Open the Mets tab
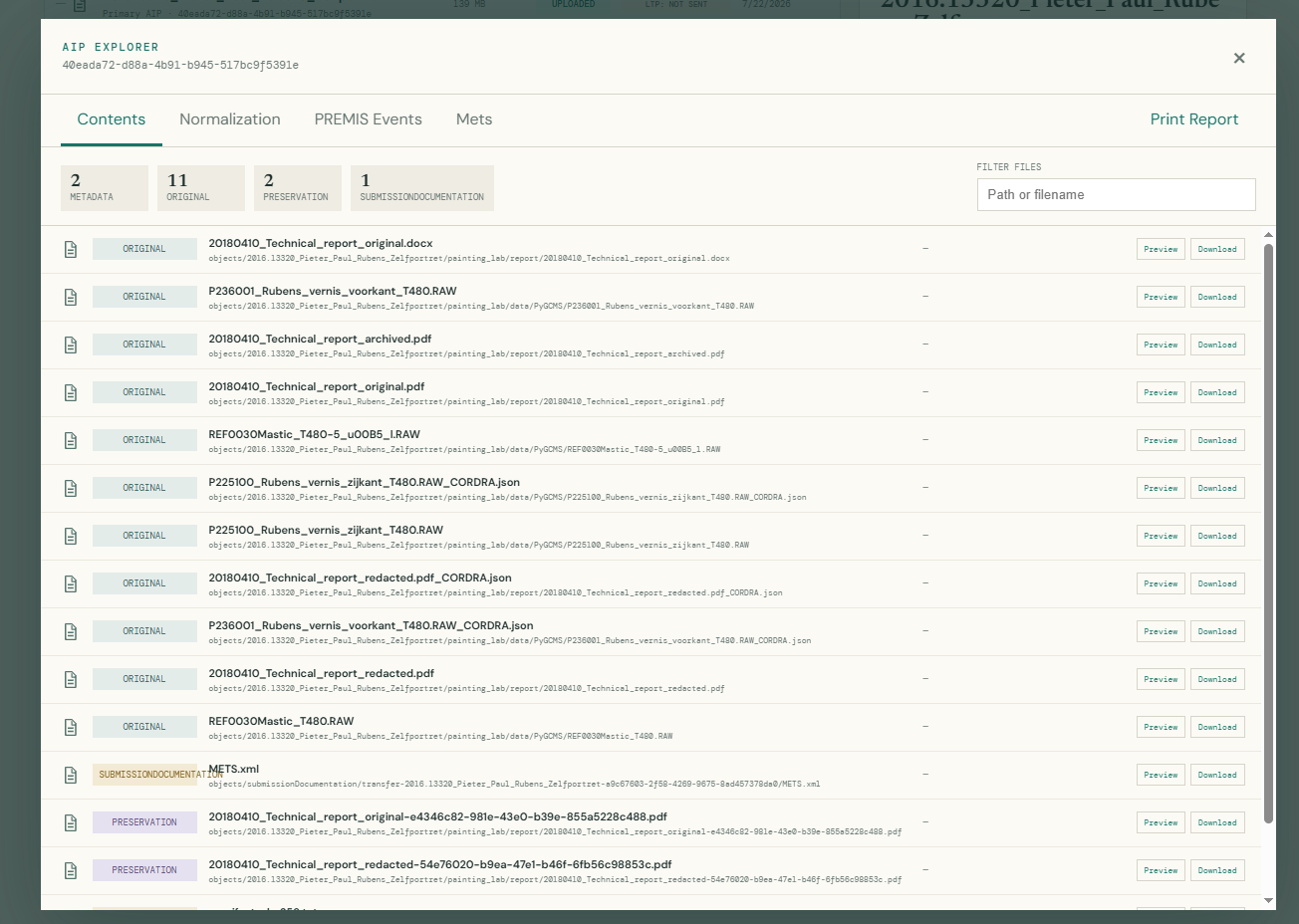The image size is (1299, 924). point(474,119)
